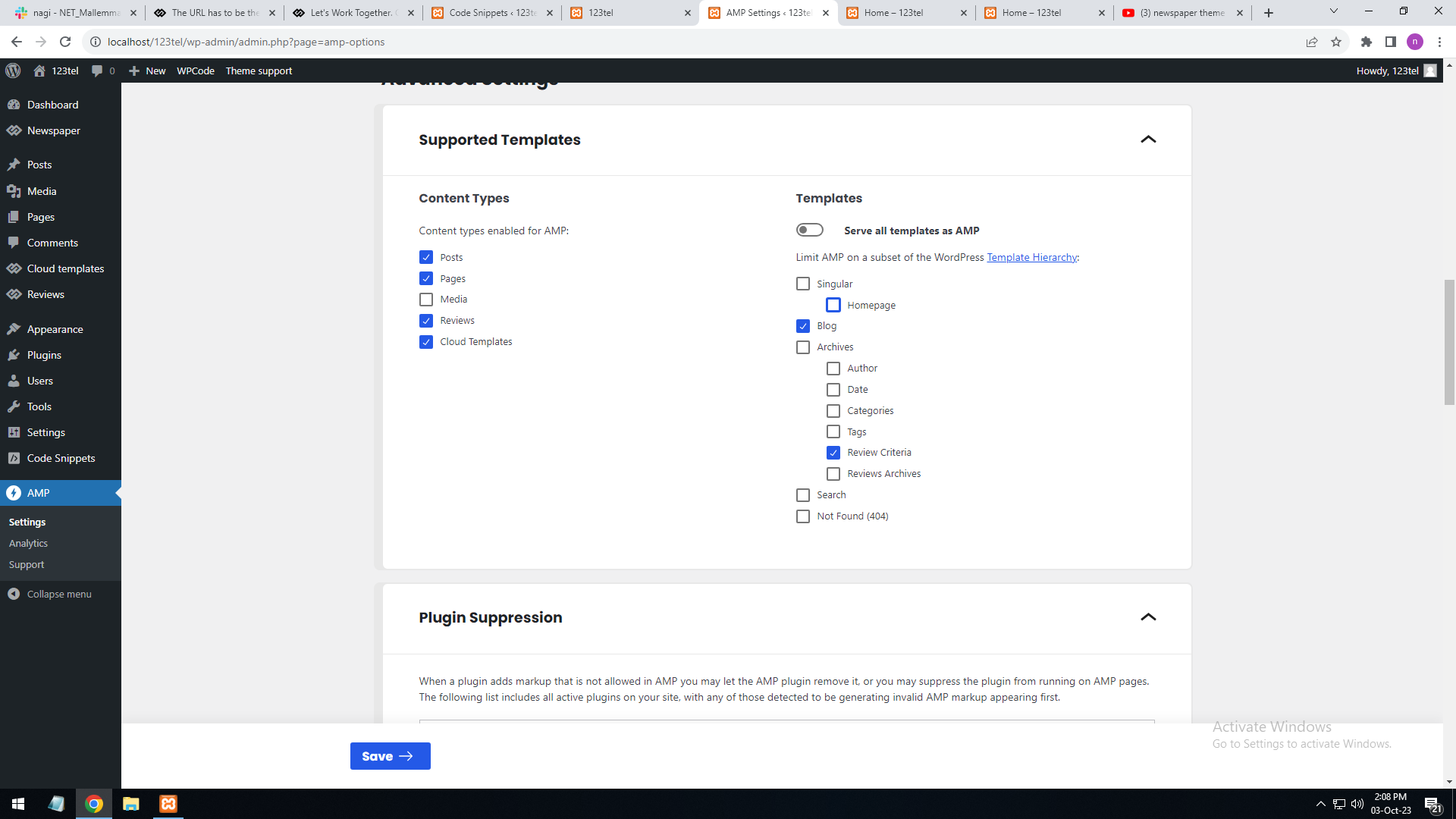Open AMP Settings submenu item
Screen dimensions: 1456x819
27,522
